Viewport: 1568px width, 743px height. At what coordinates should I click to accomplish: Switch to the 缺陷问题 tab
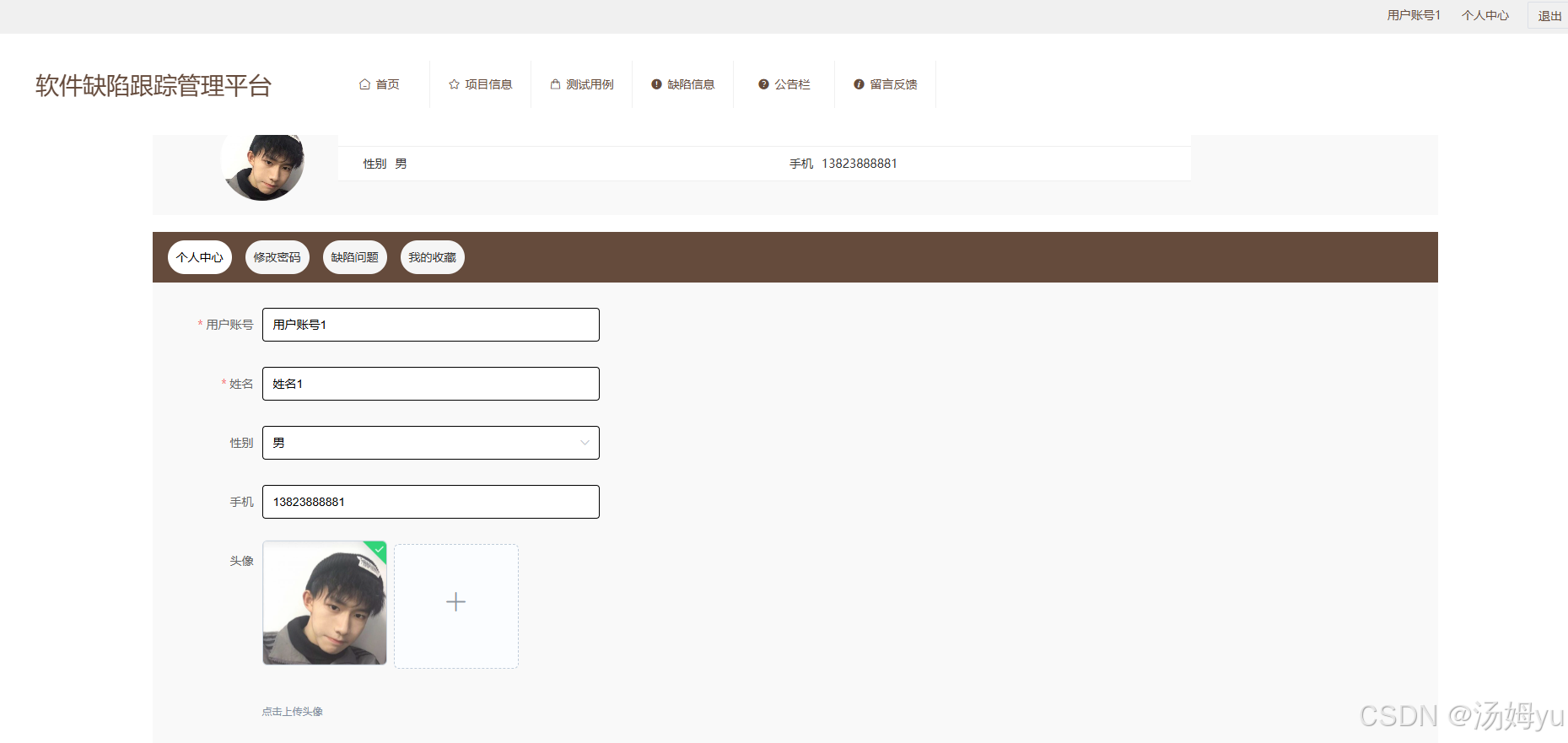tap(355, 257)
